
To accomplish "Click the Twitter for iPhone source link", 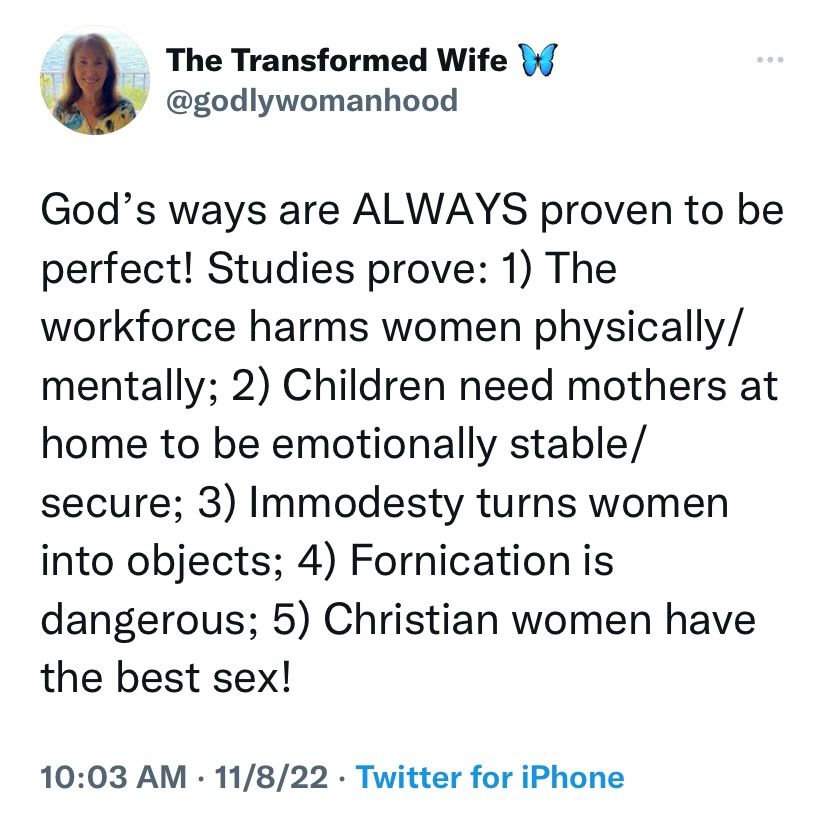I will [490, 777].
